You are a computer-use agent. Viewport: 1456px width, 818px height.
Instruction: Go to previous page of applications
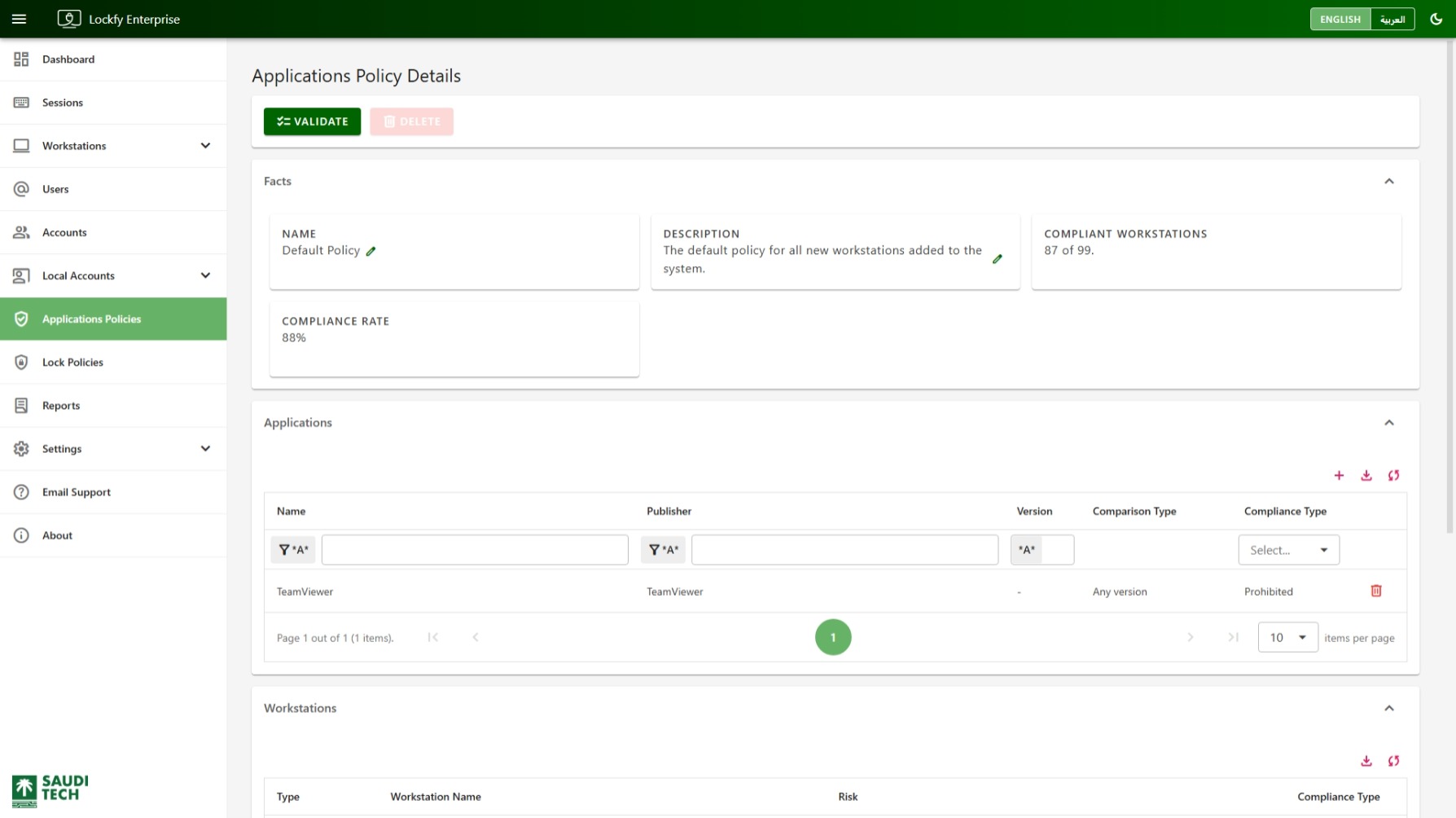point(476,637)
